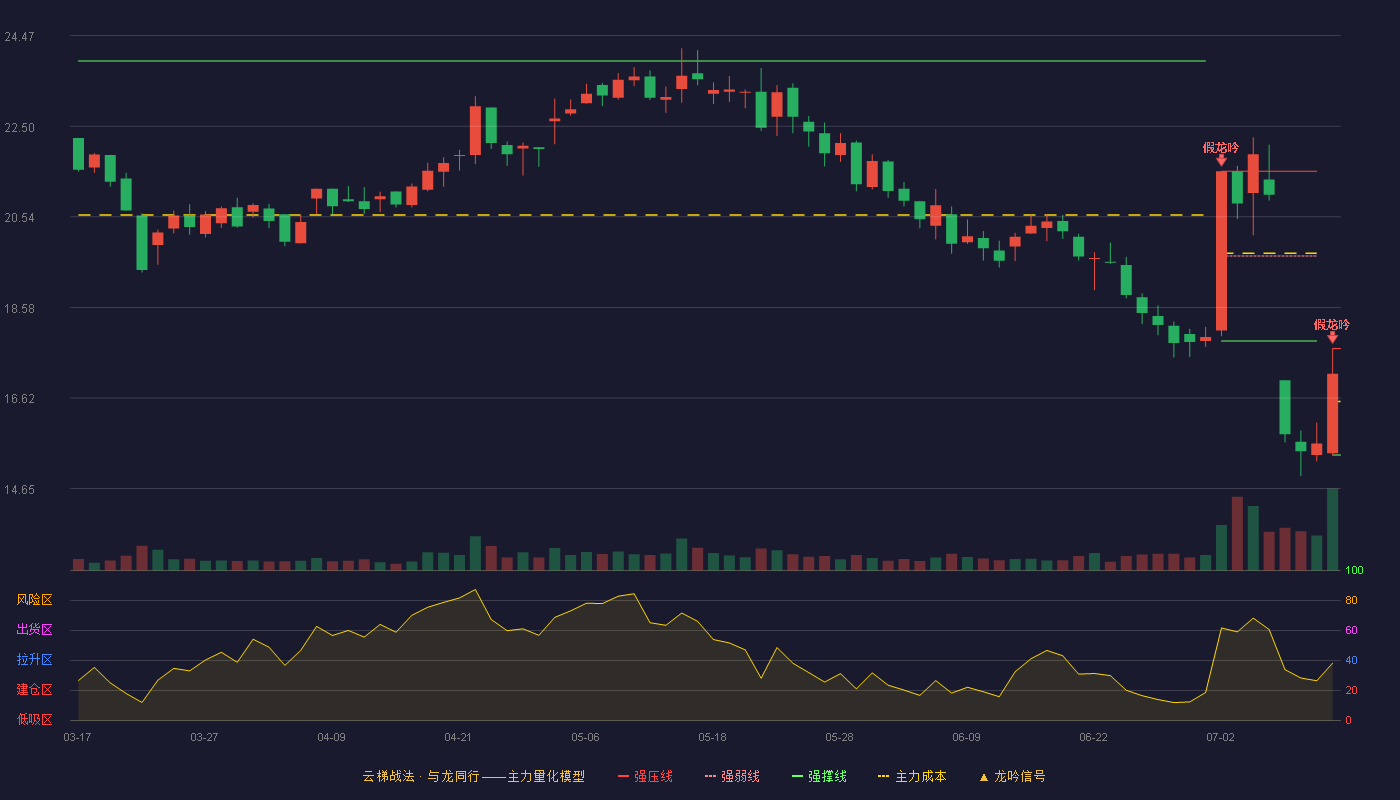Click the 07-02 date label

[x=1220, y=737]
